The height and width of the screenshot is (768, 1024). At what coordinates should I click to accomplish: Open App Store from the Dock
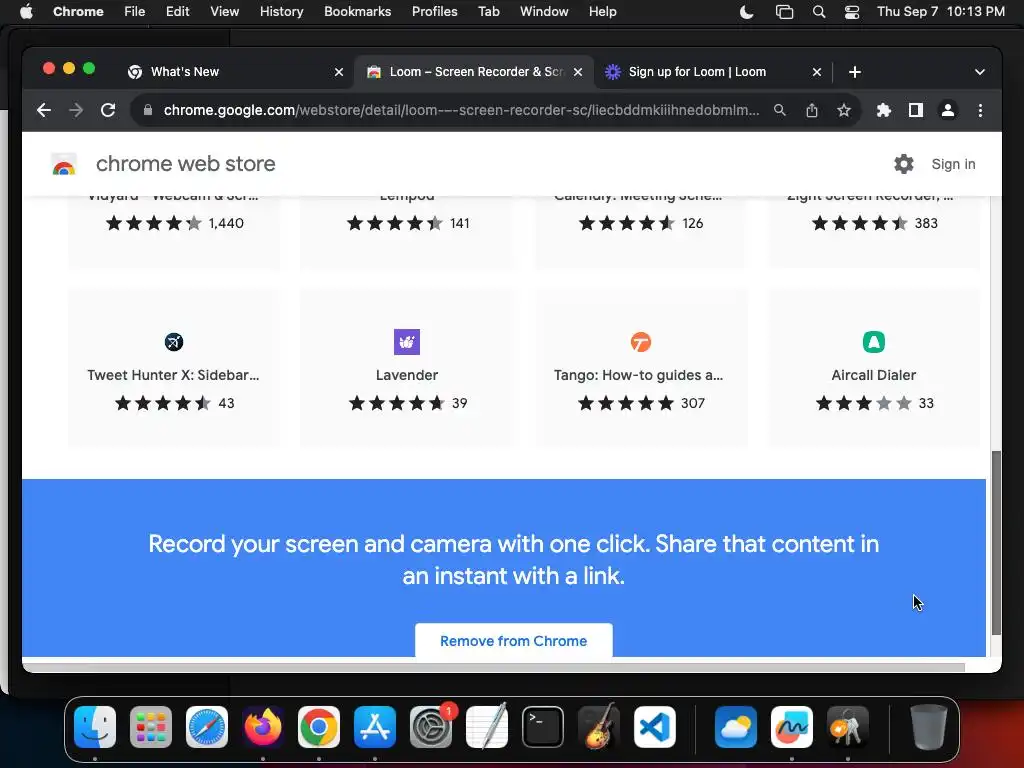pos(375,727)
